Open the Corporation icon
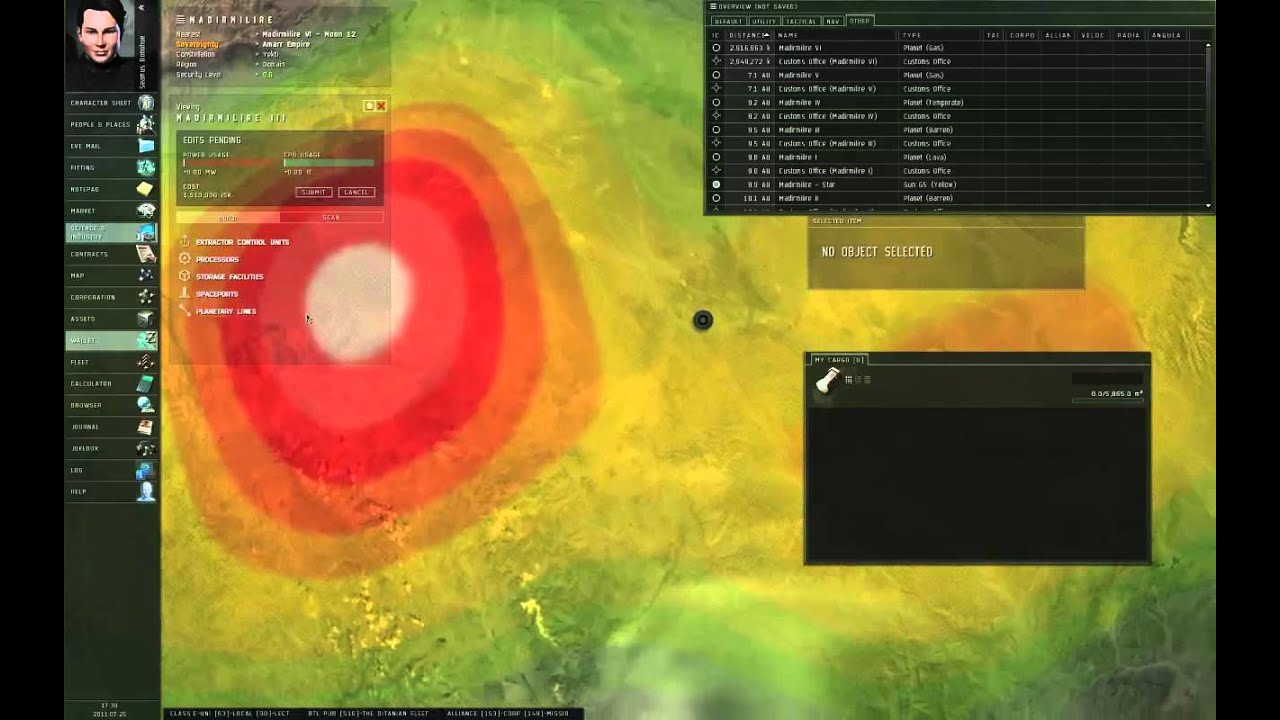This screenshot has height=720, width=1280. click(146, 297)
